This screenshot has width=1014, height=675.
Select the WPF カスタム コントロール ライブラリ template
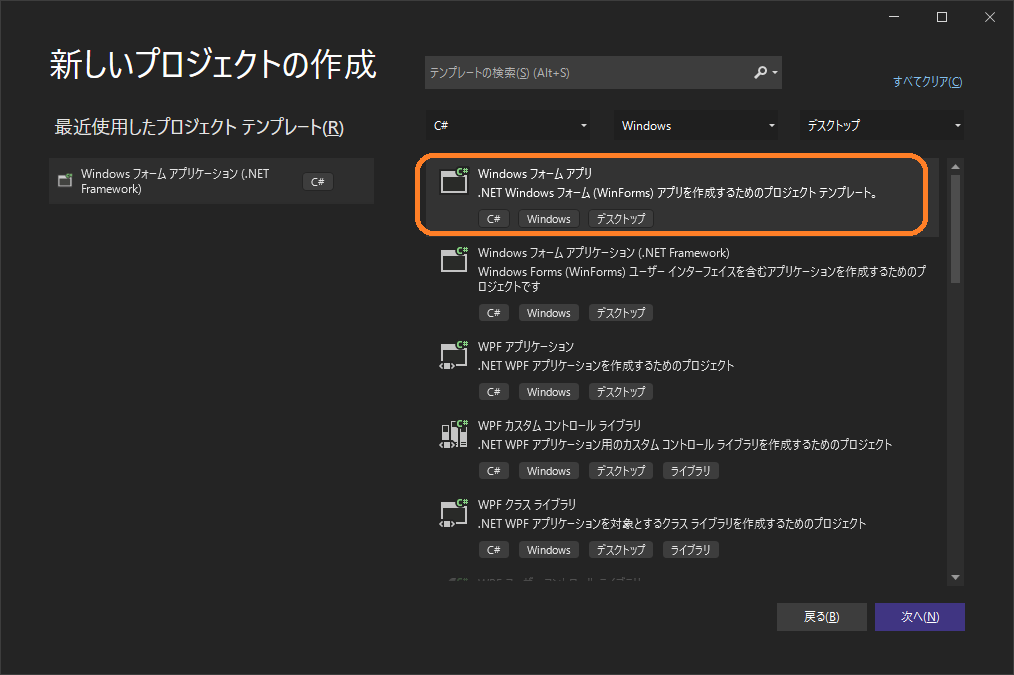click(682, 447)
